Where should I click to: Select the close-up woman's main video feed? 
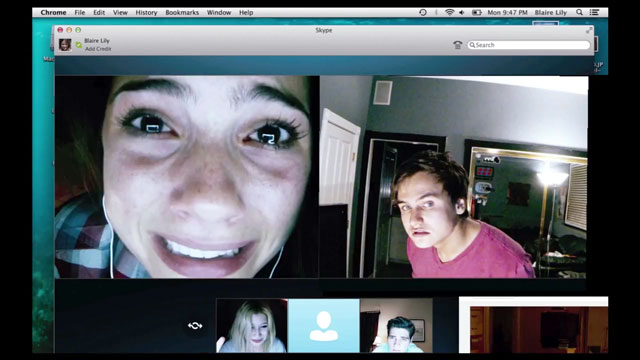[187, 177]
